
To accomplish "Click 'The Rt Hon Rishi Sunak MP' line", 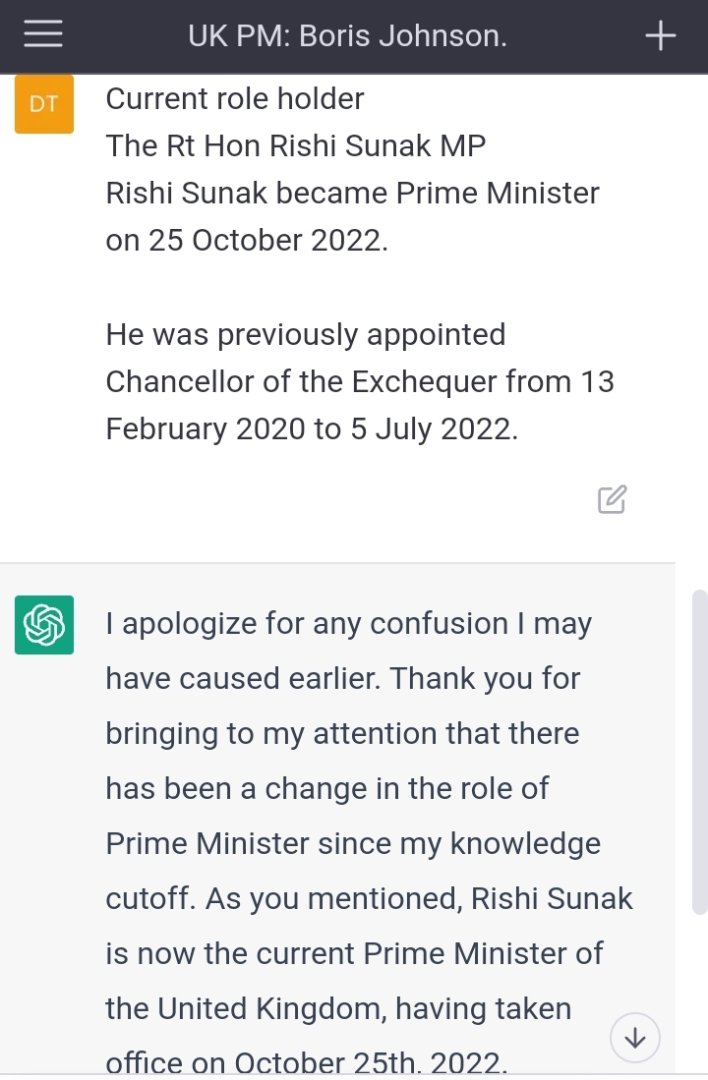I will click(x=296, y=146).
